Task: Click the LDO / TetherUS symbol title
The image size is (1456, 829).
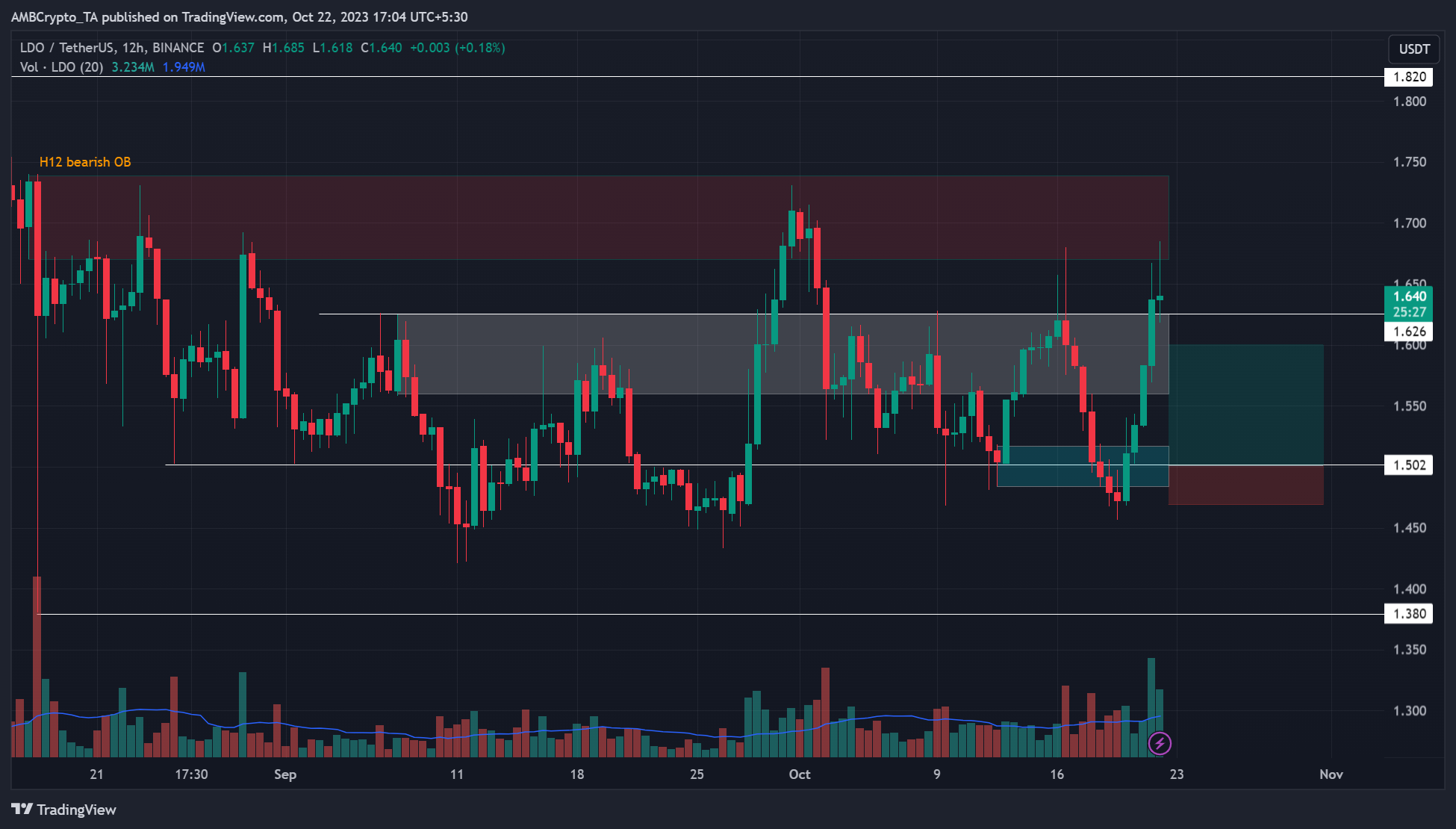Action: coord(67,48)
